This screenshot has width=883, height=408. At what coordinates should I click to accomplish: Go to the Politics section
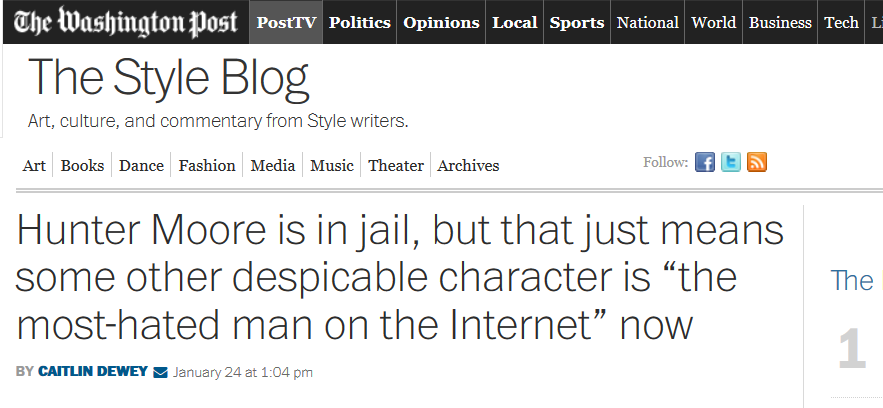click(360, 22)
